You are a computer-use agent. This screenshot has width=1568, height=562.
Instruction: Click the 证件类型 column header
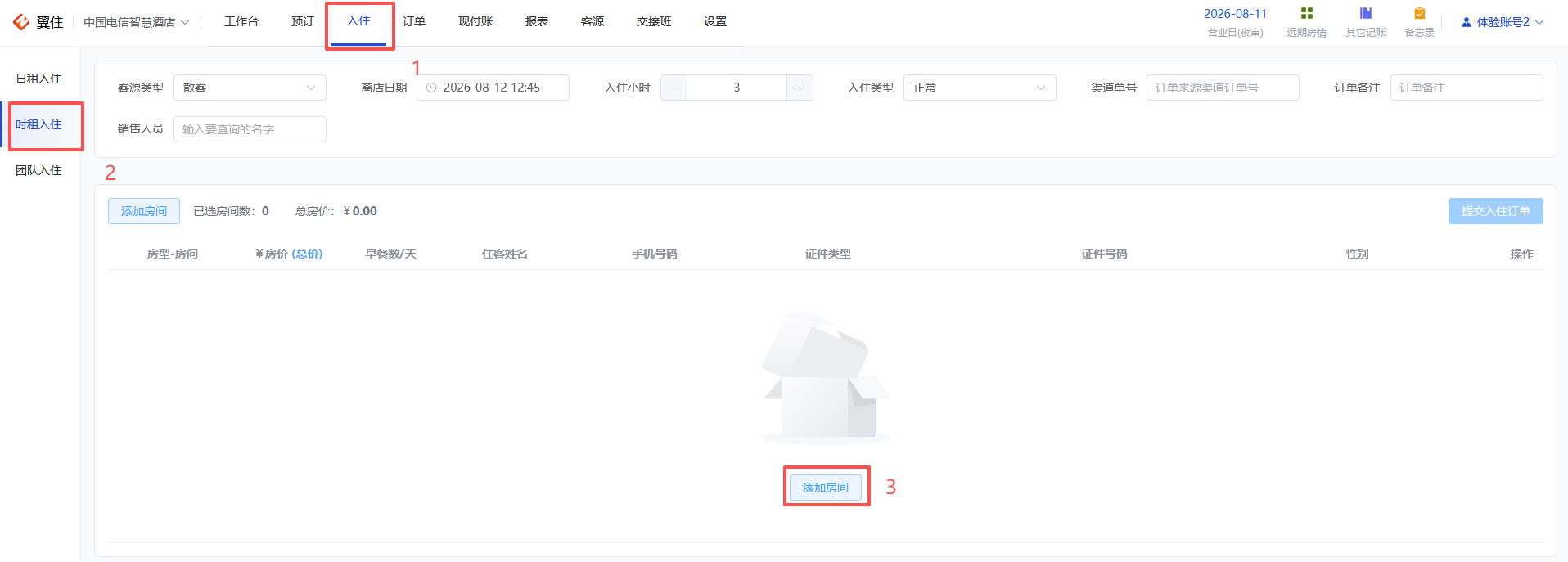[828, 254]
